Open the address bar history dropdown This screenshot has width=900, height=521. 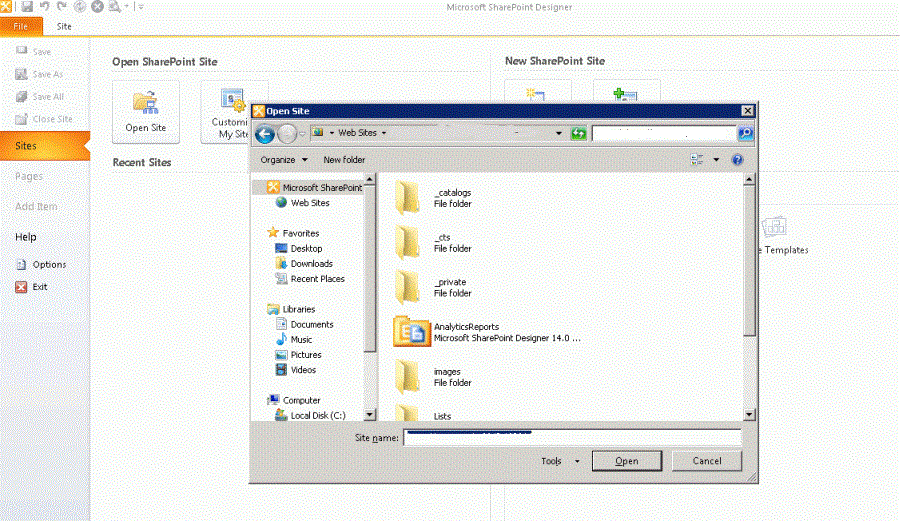coord(558,133)
